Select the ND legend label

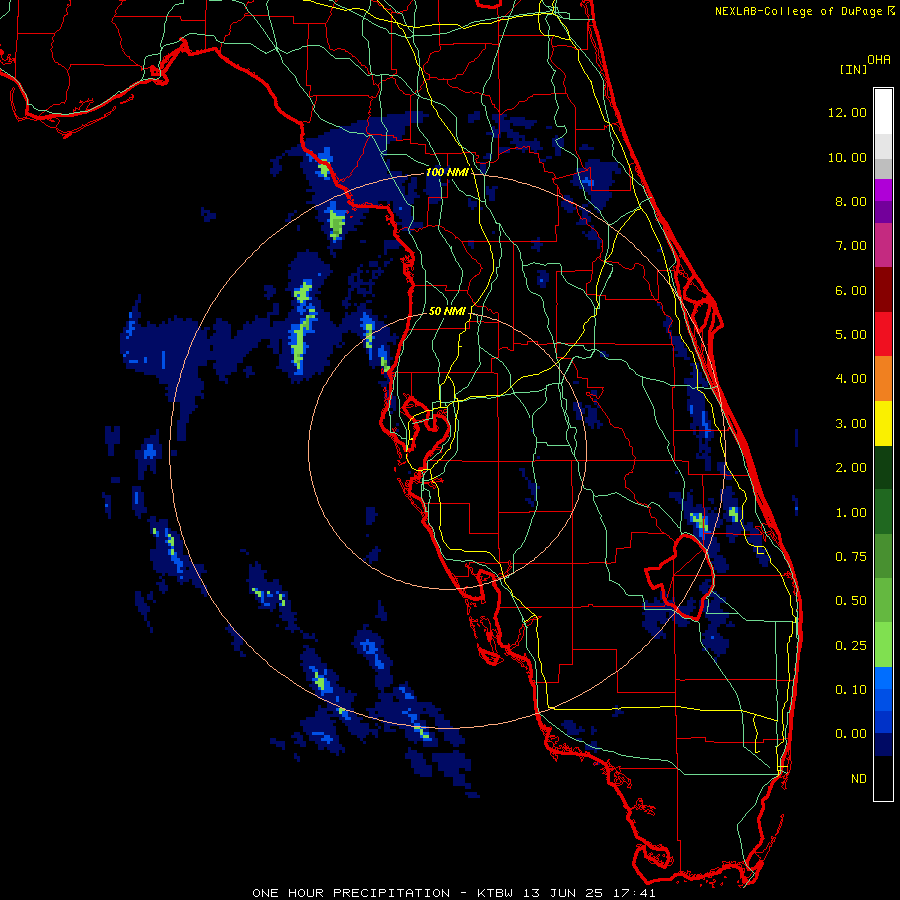[859, 779]
